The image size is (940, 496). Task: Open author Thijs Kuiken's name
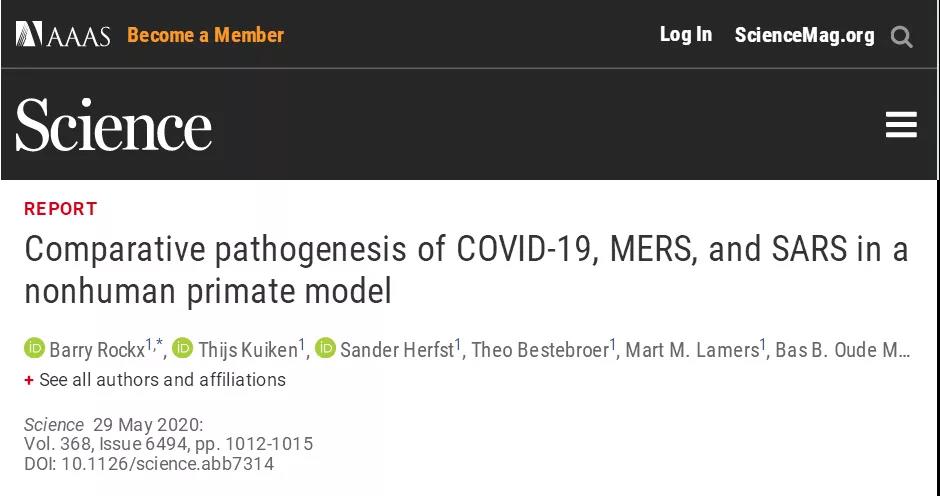pos(248,350)
